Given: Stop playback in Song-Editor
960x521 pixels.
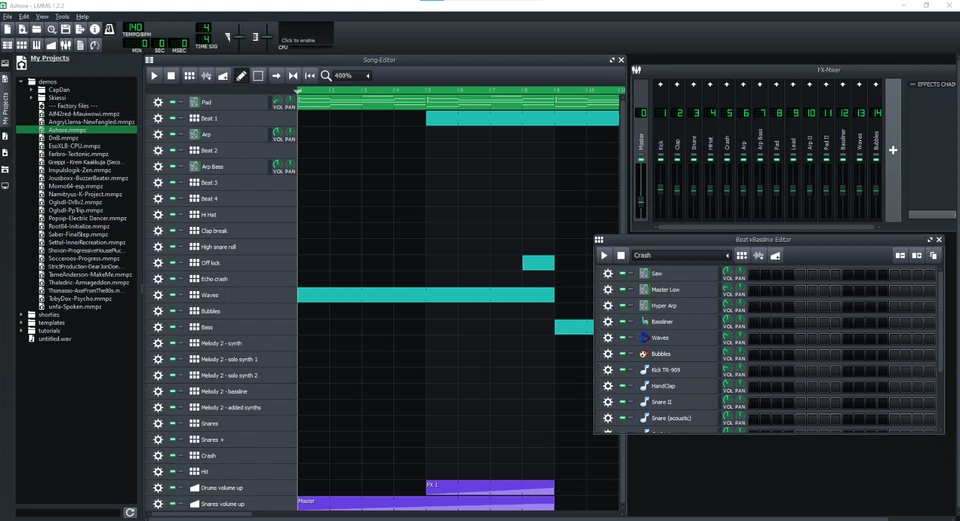Looking at the screenshot, I should click(x=171, y=76).
